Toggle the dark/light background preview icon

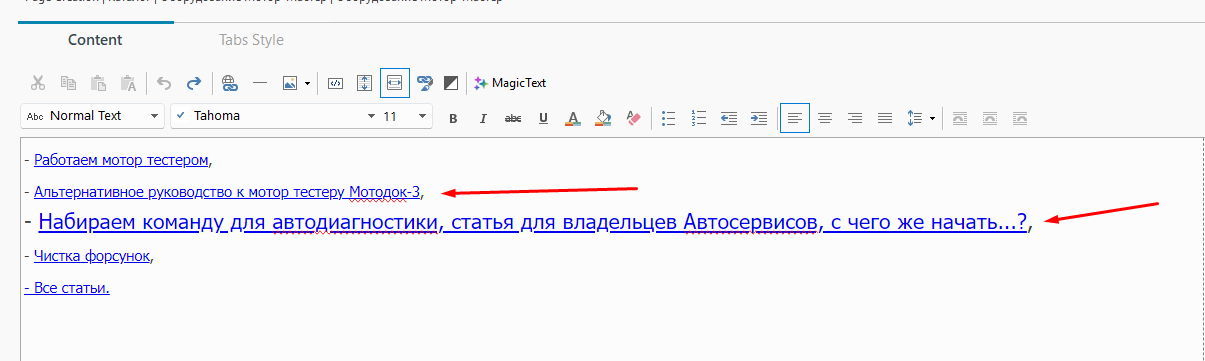tap(451, 83)
